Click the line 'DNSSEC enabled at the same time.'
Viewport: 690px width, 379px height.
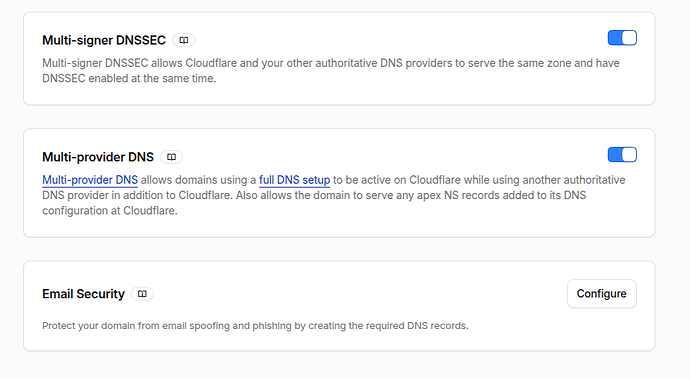[x=129, y=78]
